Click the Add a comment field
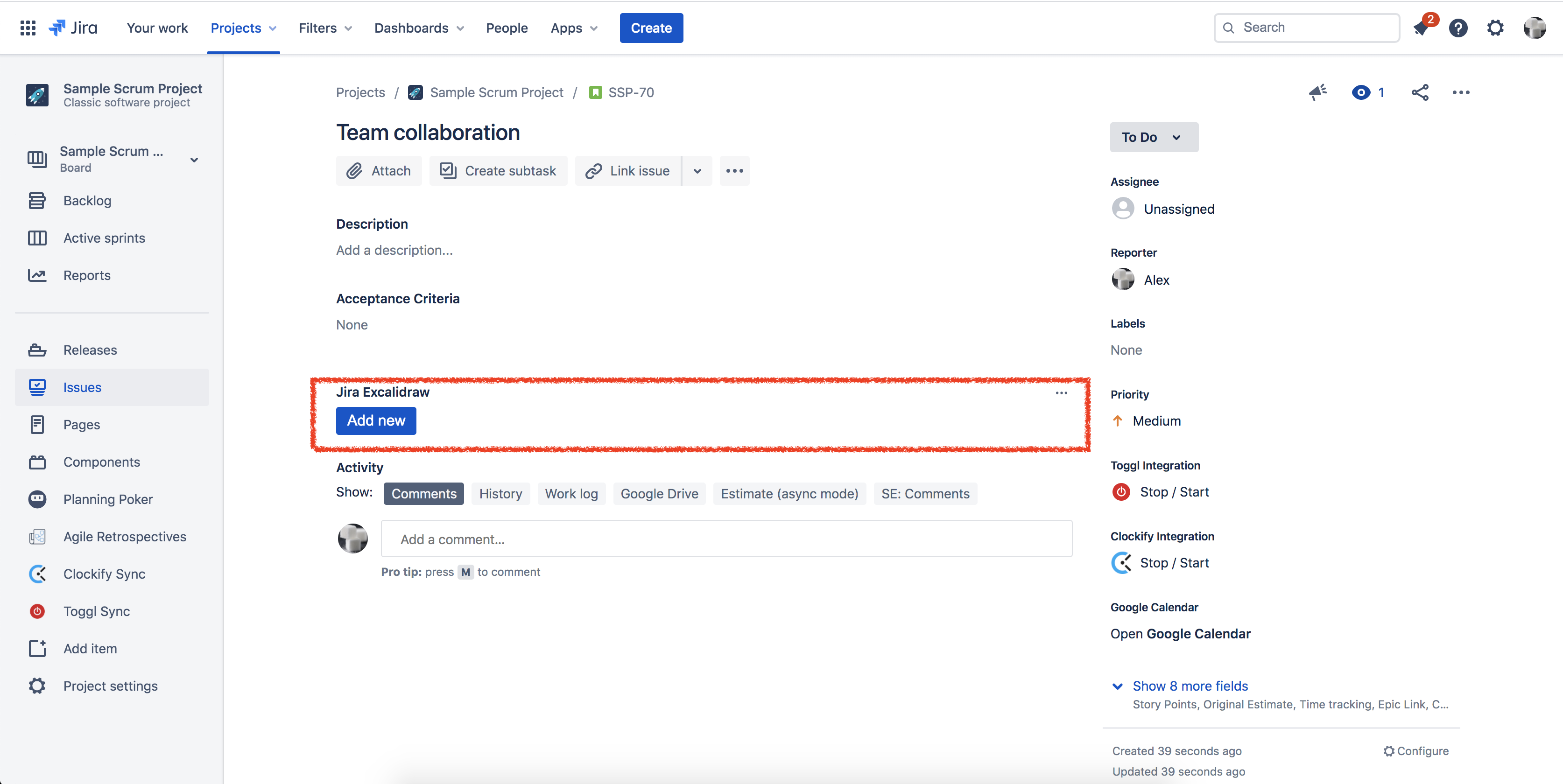The image size is (1563, 784). 725,539
